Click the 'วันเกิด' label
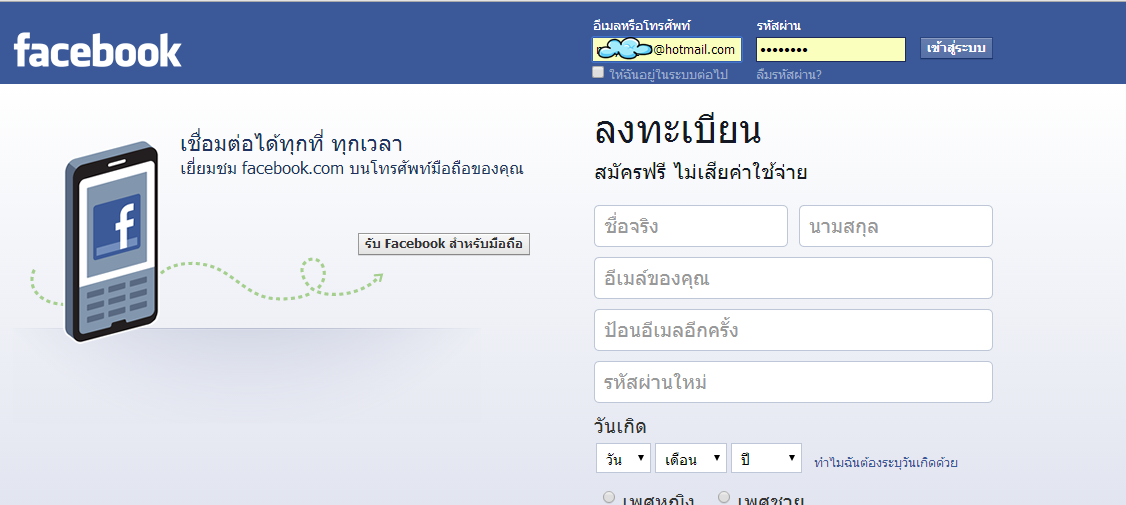Image resolution: width=1126 pixels, height=505 pixels. [620, 426]
